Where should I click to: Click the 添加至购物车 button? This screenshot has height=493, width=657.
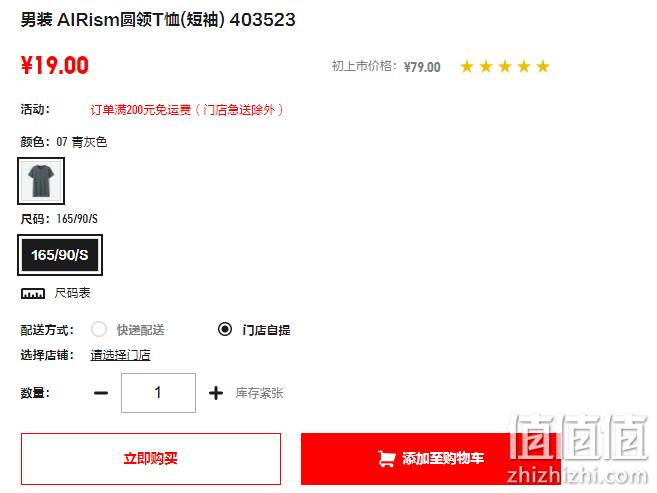[x=431, y=459]
